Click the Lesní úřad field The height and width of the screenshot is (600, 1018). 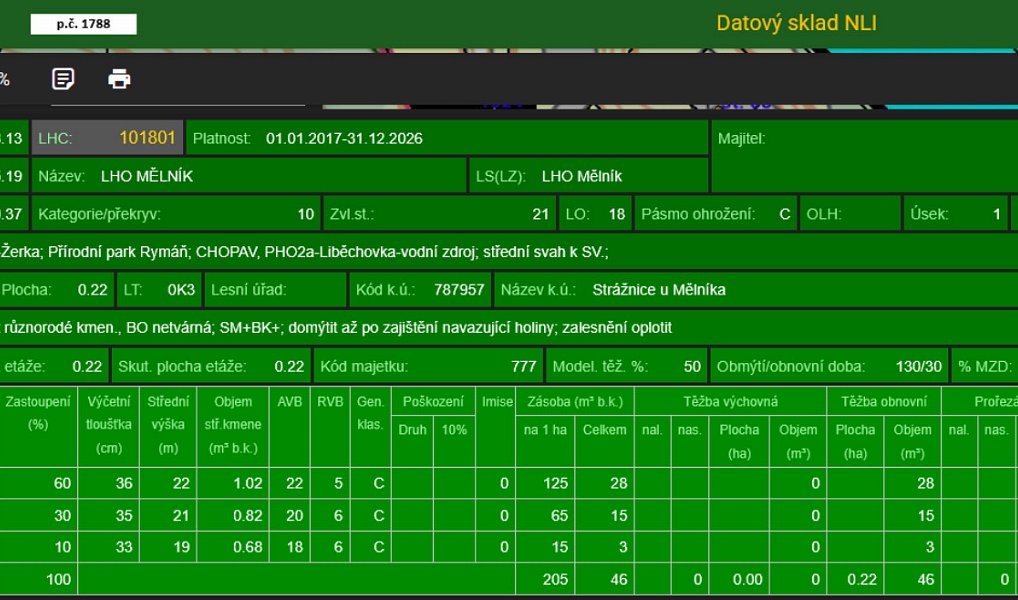[275, 290]
